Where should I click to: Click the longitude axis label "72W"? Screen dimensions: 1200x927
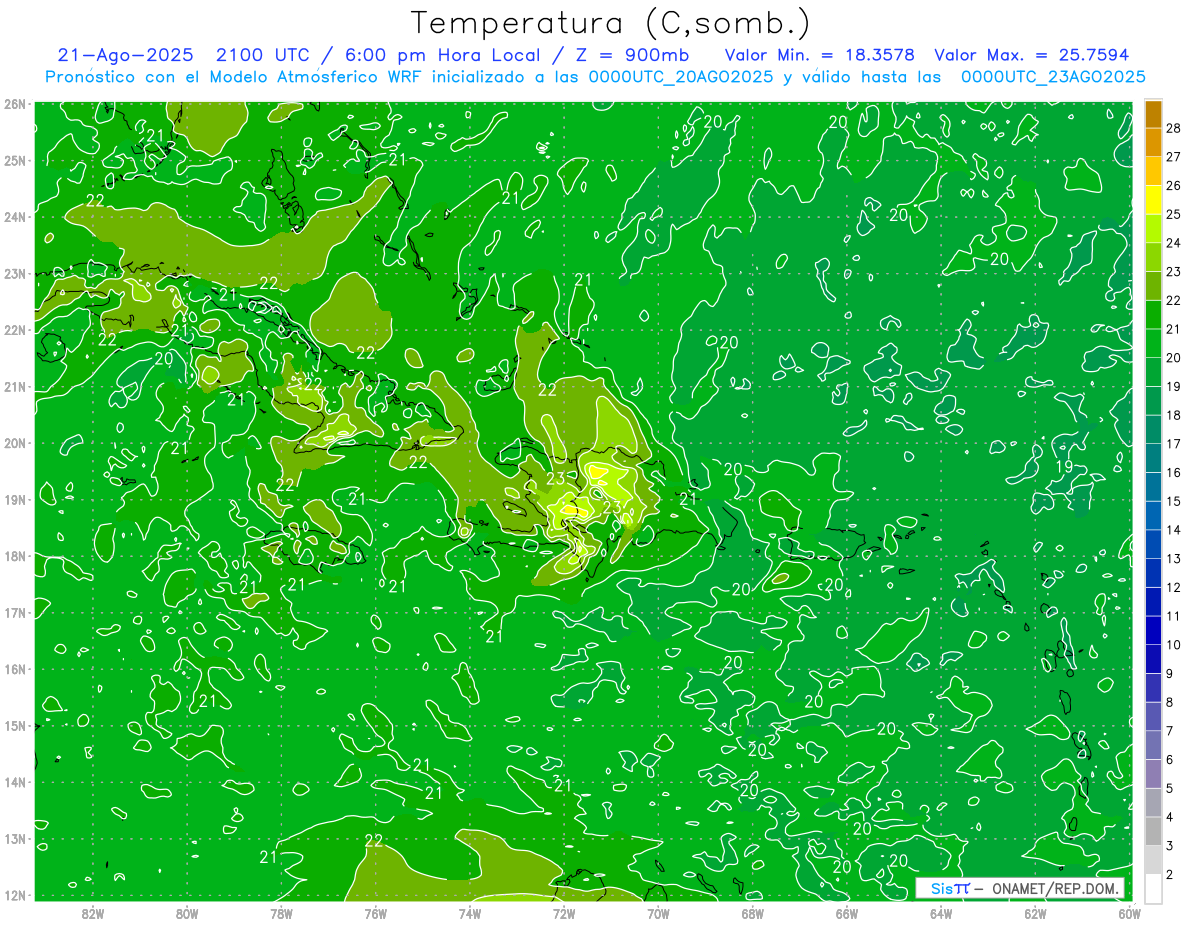tap(564, 913)
